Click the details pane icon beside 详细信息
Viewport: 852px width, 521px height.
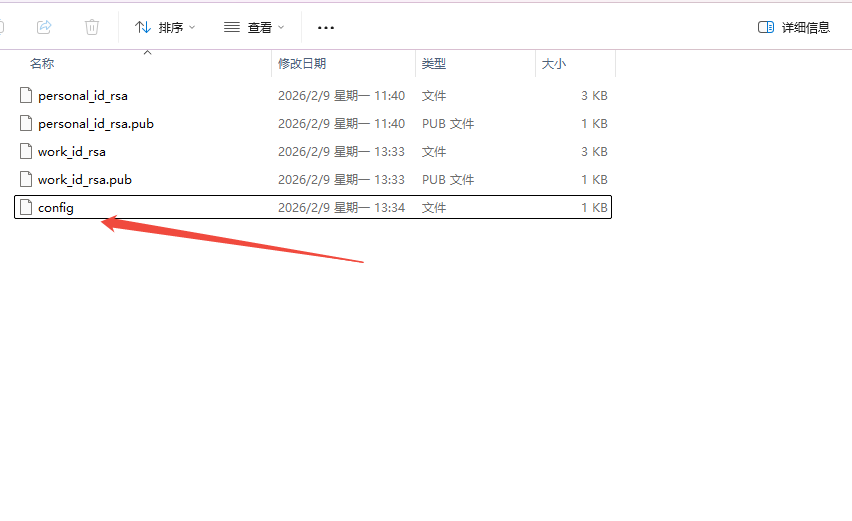click(x=766, y=27)
